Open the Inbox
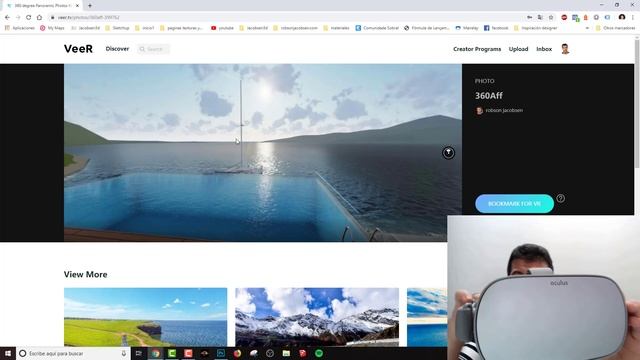 544,49
